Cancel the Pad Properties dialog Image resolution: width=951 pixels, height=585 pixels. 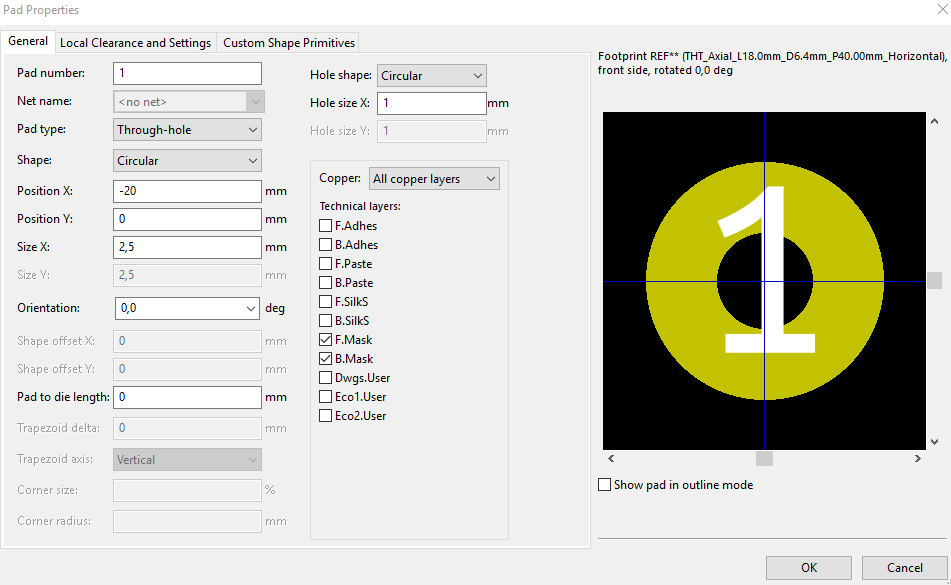point(903,567)
